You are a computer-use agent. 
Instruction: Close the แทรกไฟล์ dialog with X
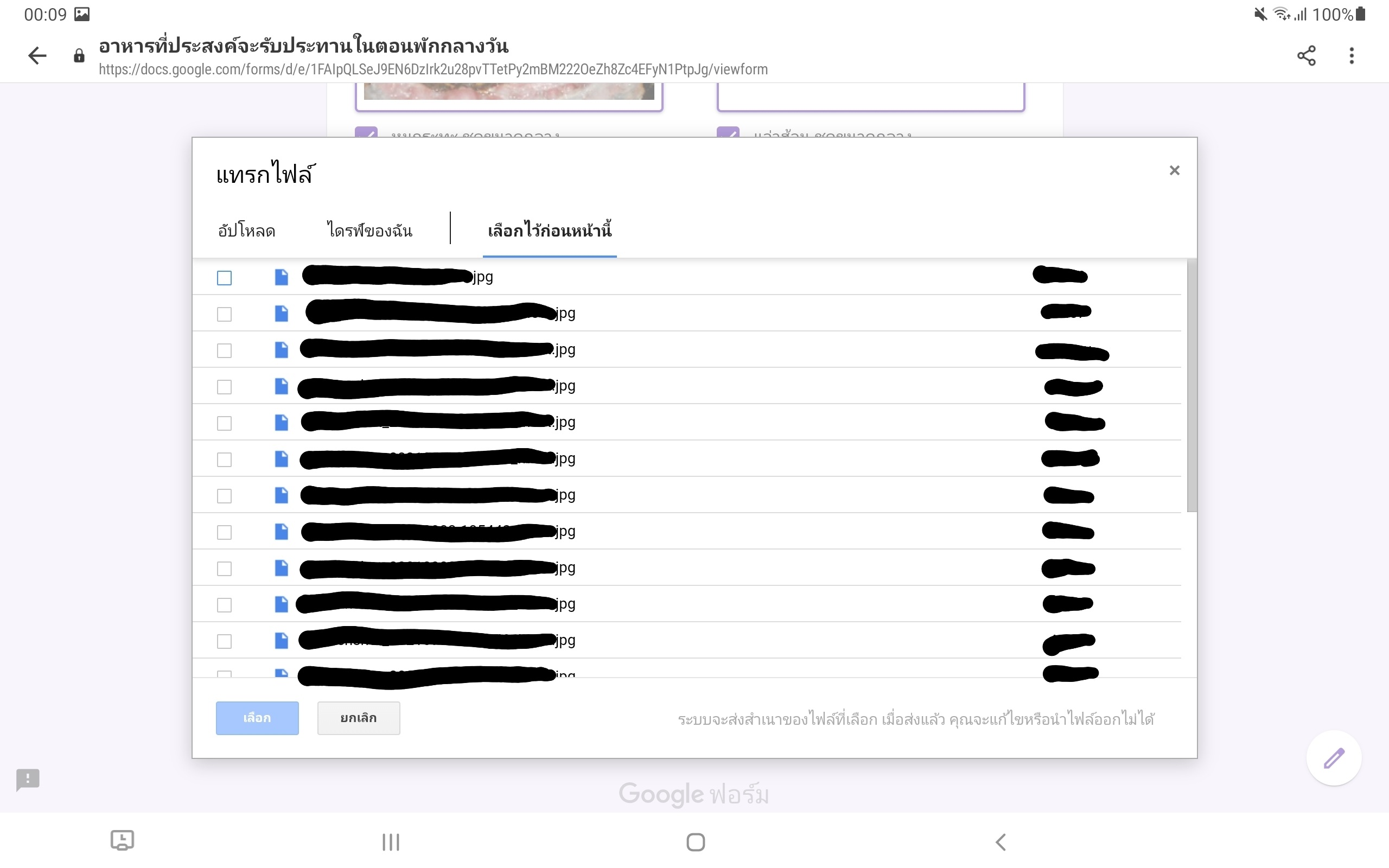1174,170
